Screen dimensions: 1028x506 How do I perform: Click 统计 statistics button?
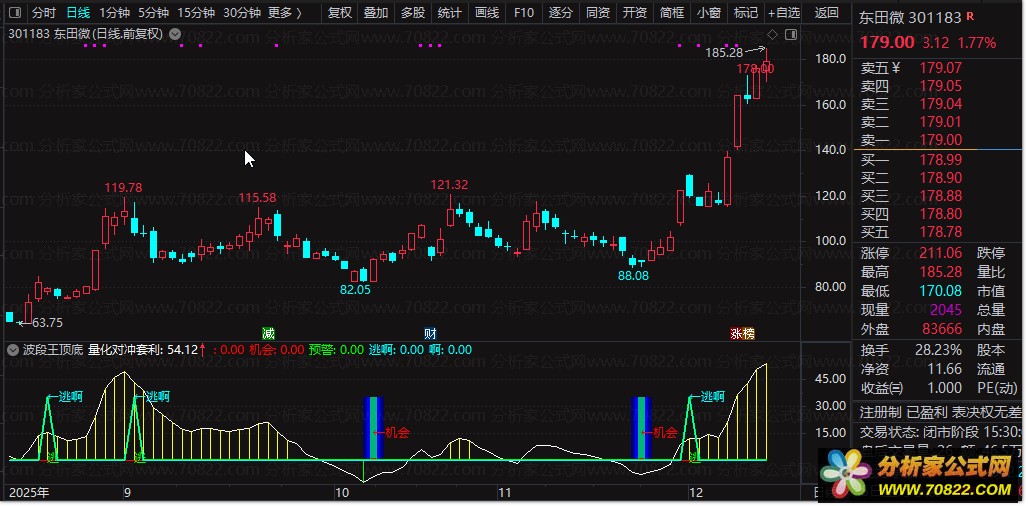449,12
